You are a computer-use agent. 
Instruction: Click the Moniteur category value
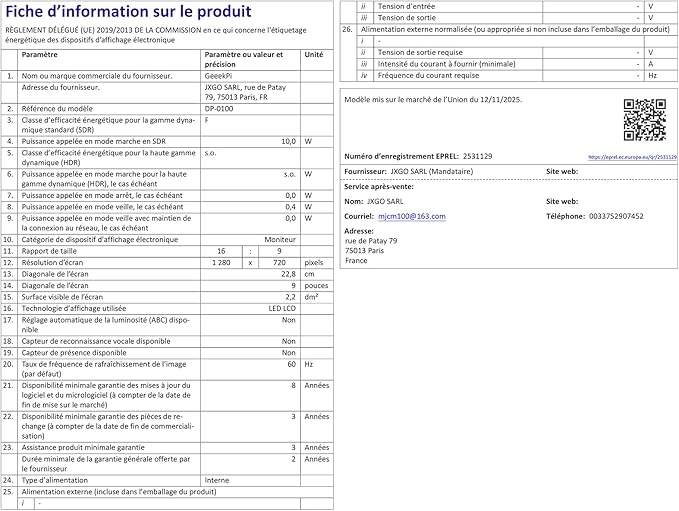[x=280, y=239]
